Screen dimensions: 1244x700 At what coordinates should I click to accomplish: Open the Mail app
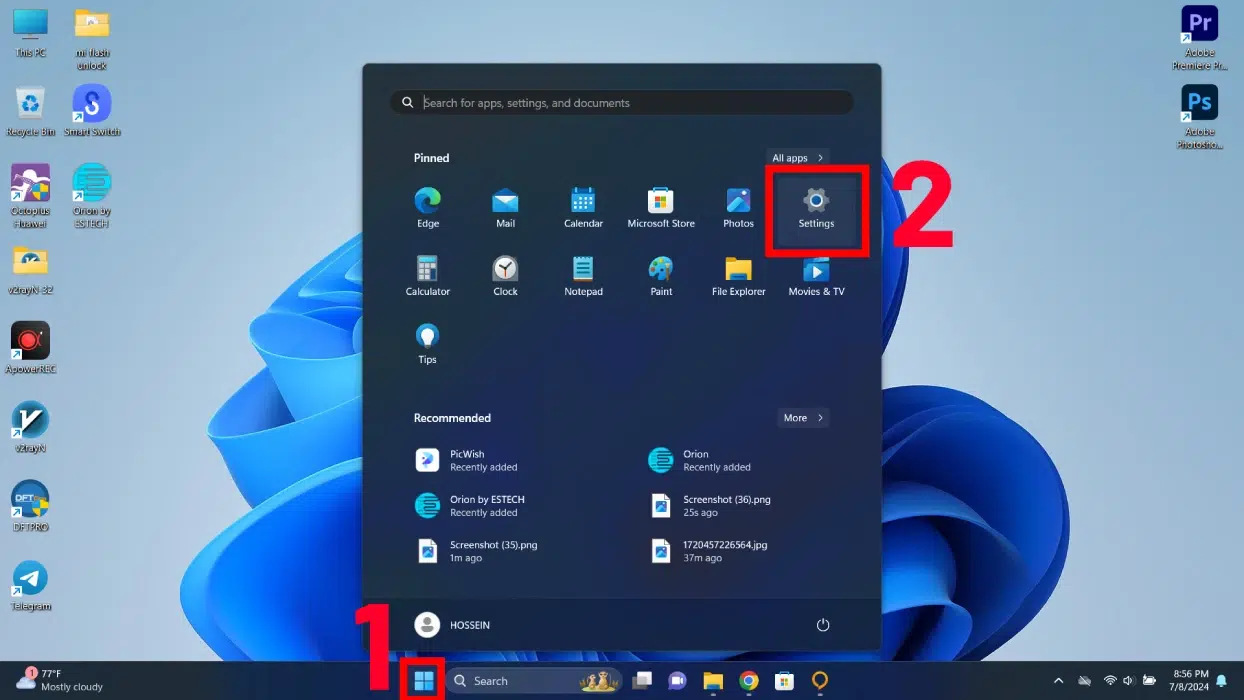click(x=505, y=208)
